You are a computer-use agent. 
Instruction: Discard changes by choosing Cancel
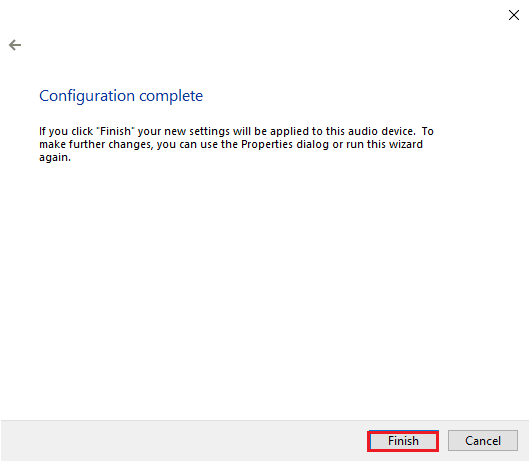(x=483, y=441)
